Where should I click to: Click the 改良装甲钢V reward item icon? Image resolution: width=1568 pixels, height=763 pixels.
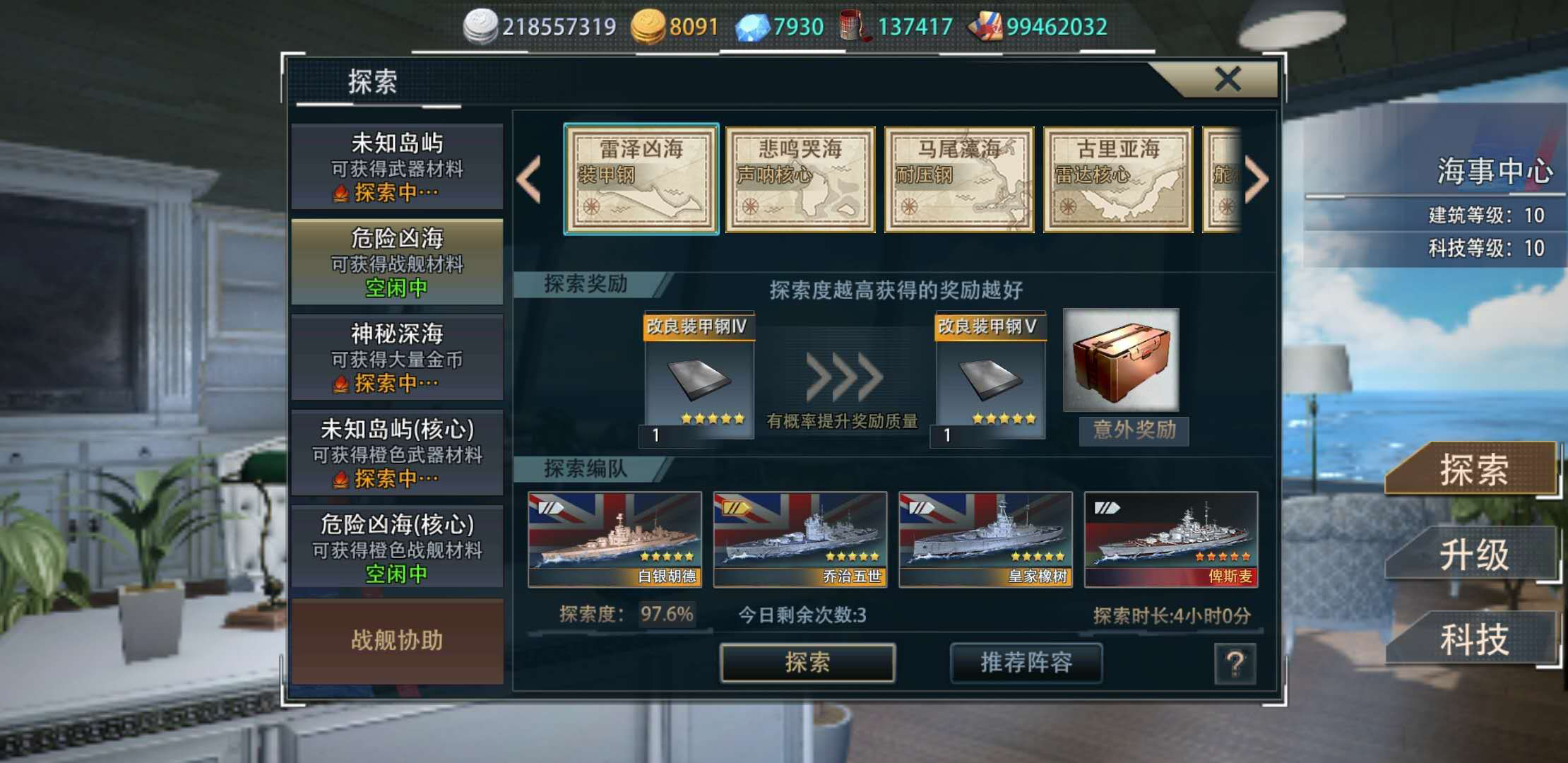pos(990,376)
